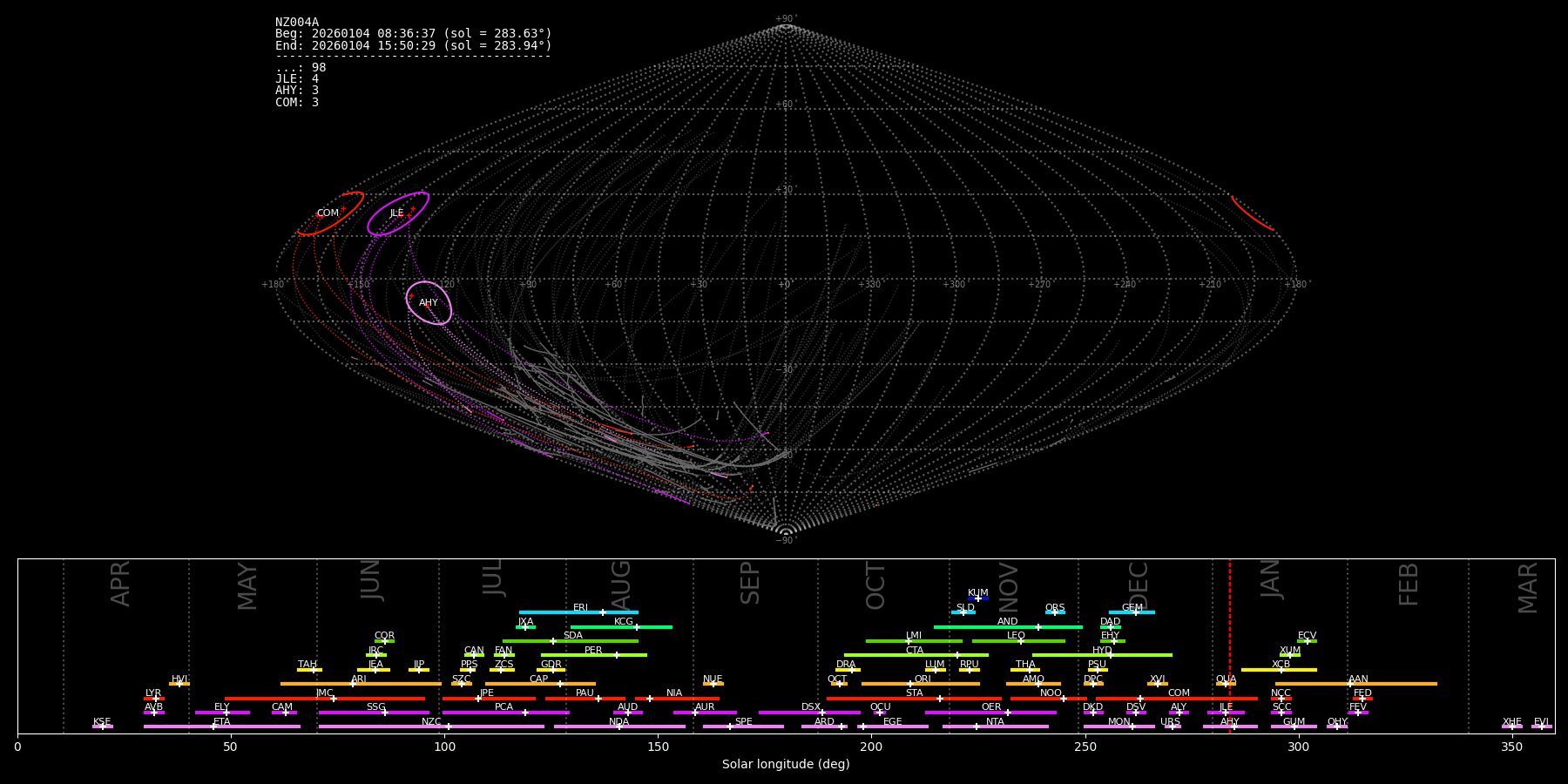Select the PER shower bar in timeline
The width and height of the screenshot is (1568, 784).
coord(594,655)
